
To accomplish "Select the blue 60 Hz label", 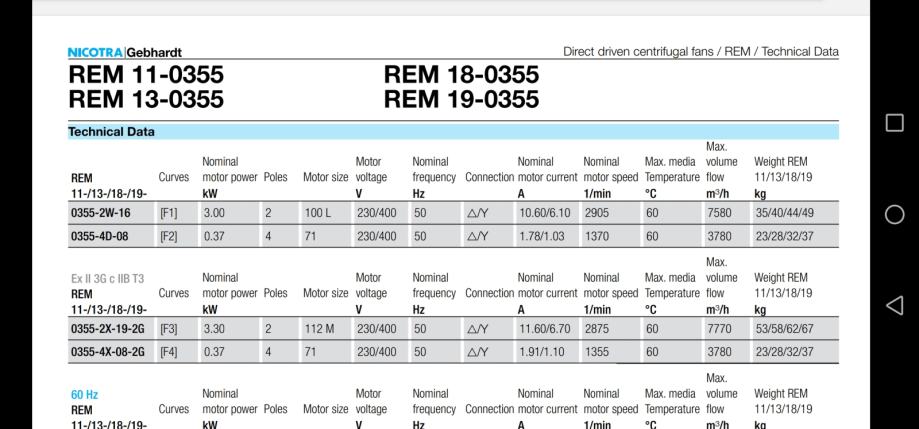I will (x=84, y=395).
